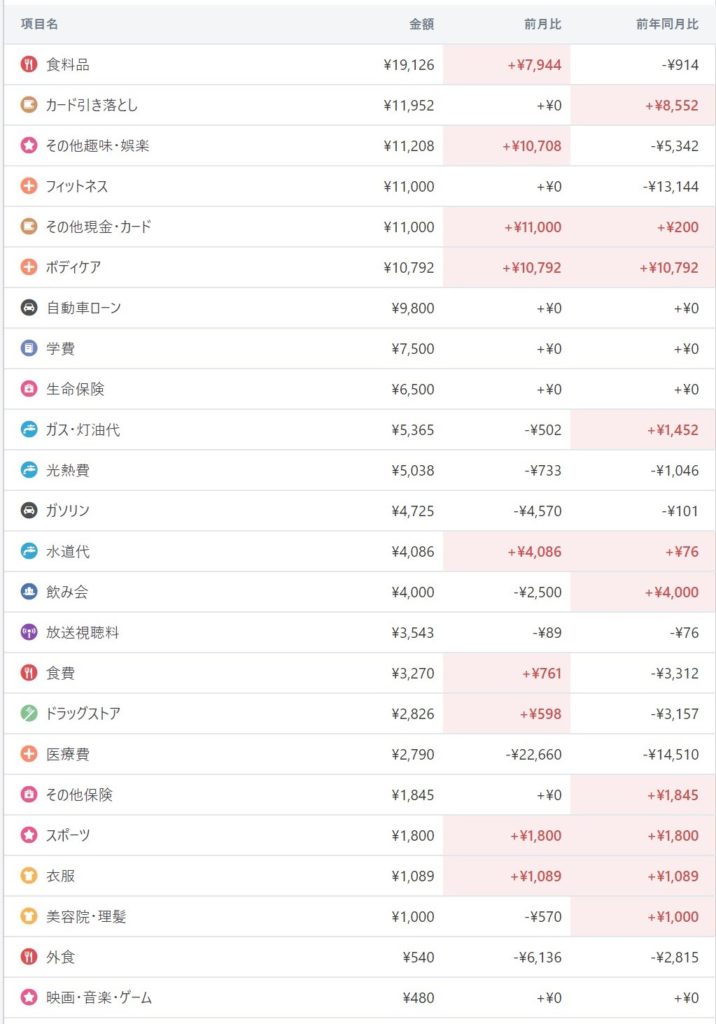Click the pill icon beside ドラッグストア
716x1024 pixels.
[x=29, y=713]
